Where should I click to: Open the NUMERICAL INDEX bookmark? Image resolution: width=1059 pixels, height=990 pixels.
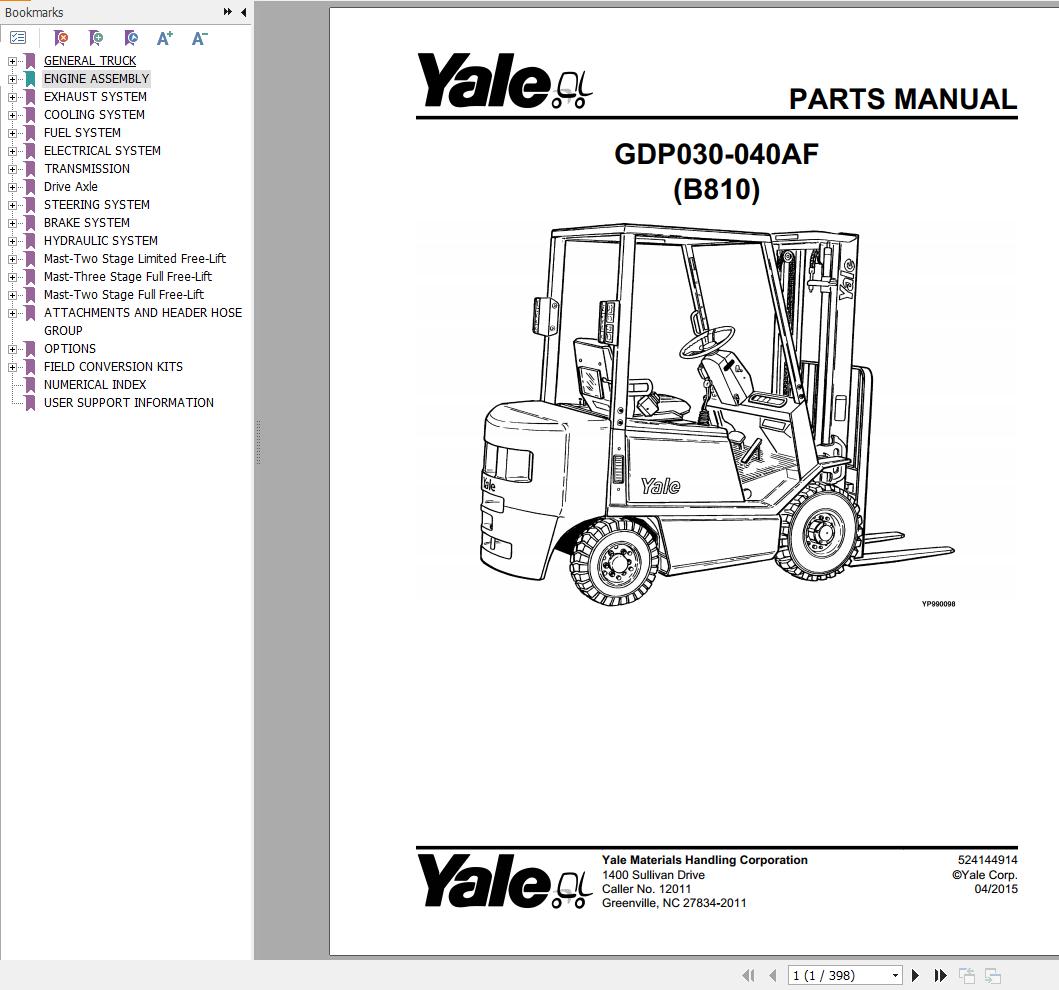(x=94, y=384)
